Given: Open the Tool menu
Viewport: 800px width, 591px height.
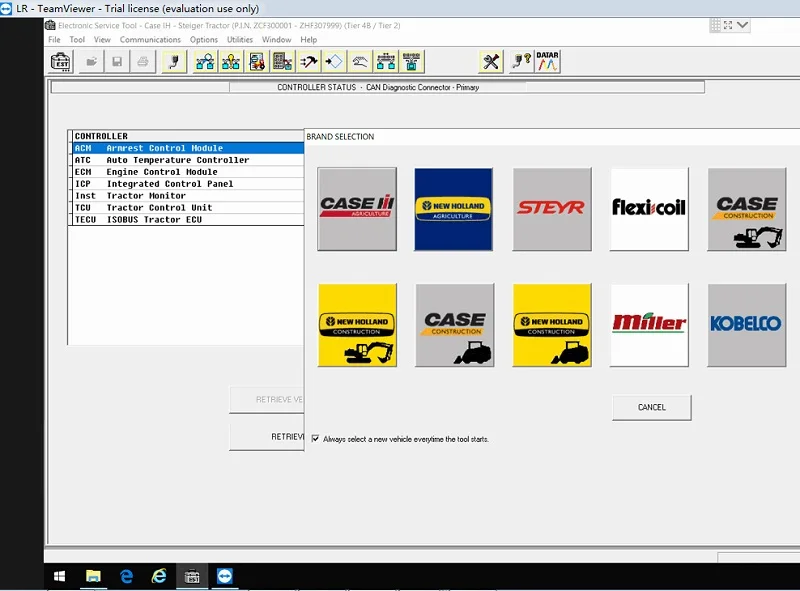Looking at the screenshot, I should coord(77,39).
